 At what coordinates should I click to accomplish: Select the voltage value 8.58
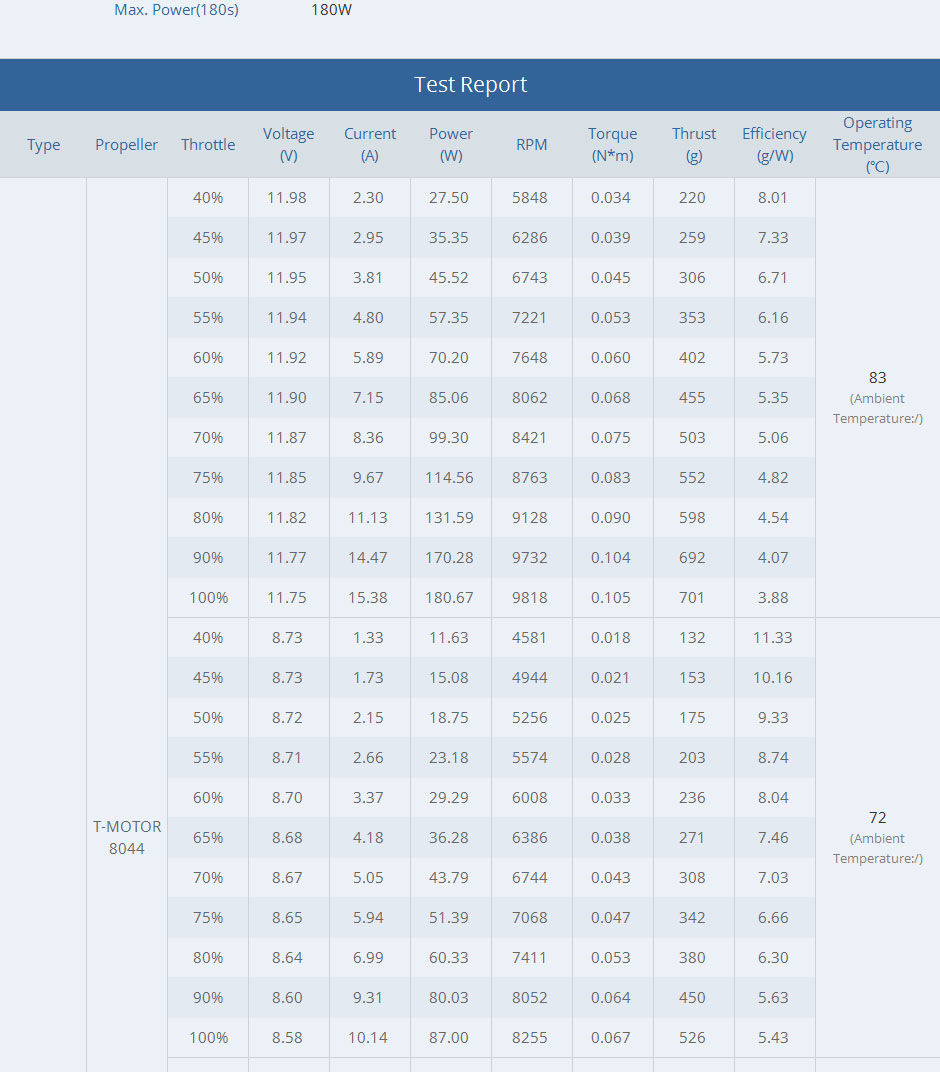(287, 1038)
